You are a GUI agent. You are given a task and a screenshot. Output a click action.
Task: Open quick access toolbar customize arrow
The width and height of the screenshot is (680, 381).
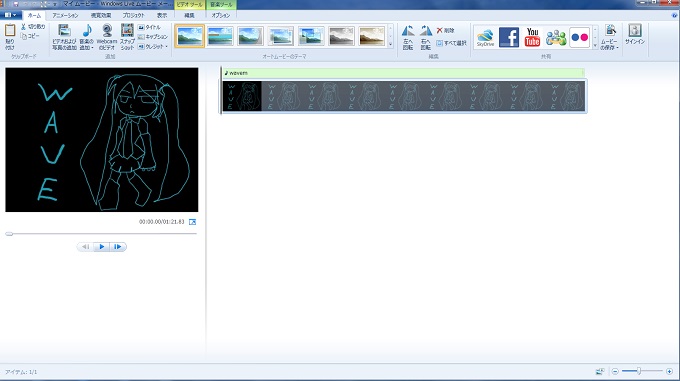[x=55, y=4]
